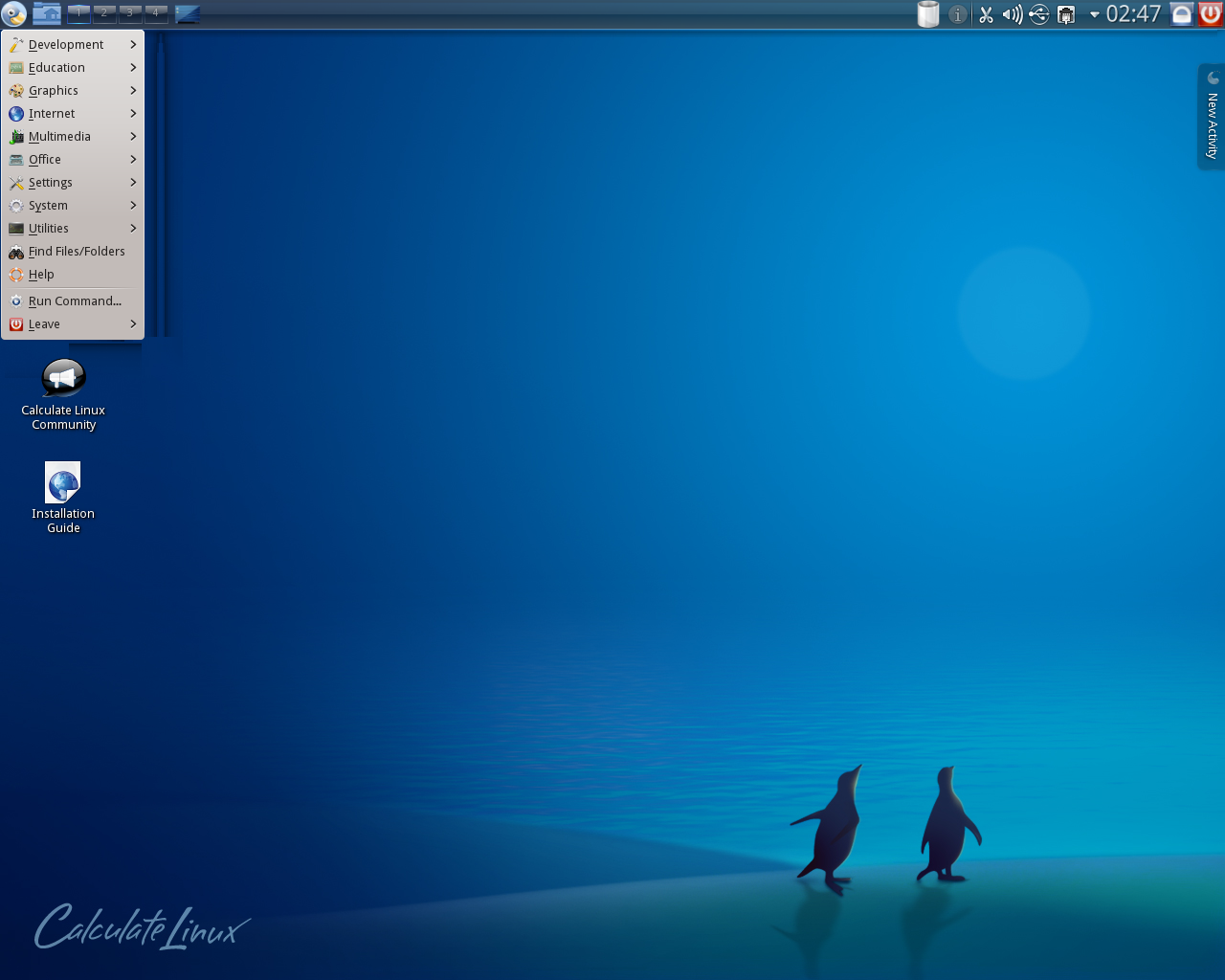
Task: Expand arrow next to Leave
Action: (x=133, y=324)
